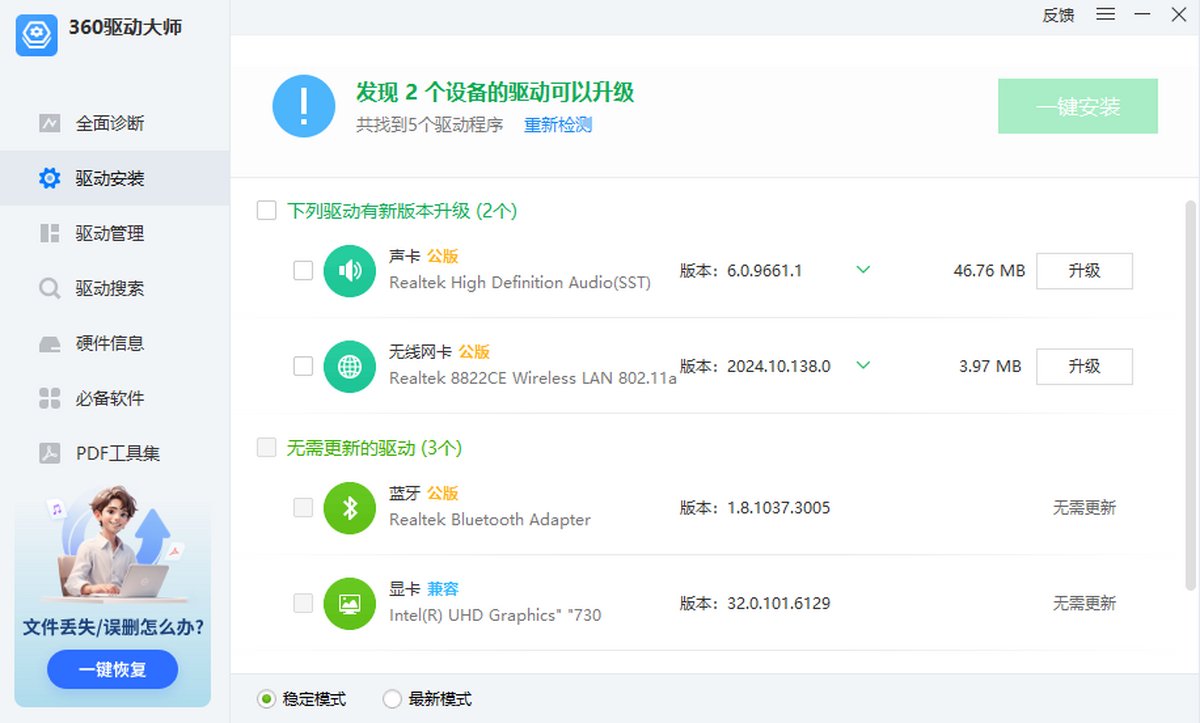This screenshot has width=1200, height=723.
Task: Select all drivers needing upgrade checkbox
Action: (x=266, y=210)
